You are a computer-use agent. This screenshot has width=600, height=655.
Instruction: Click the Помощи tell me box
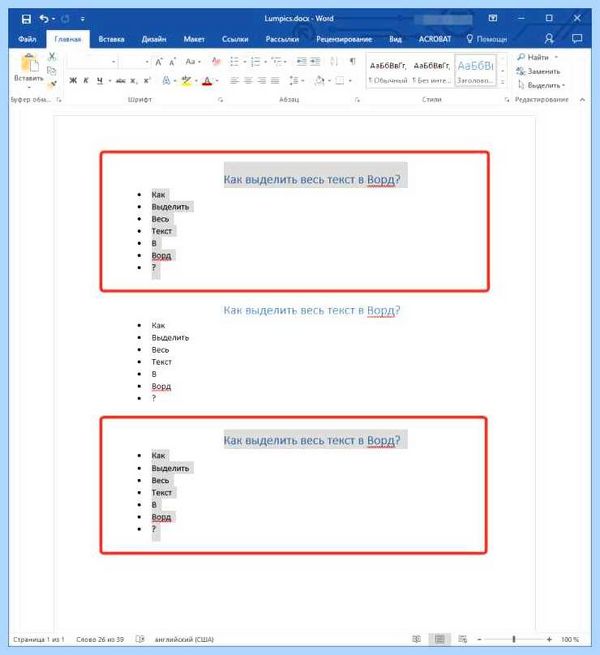(x=487, y=39)
